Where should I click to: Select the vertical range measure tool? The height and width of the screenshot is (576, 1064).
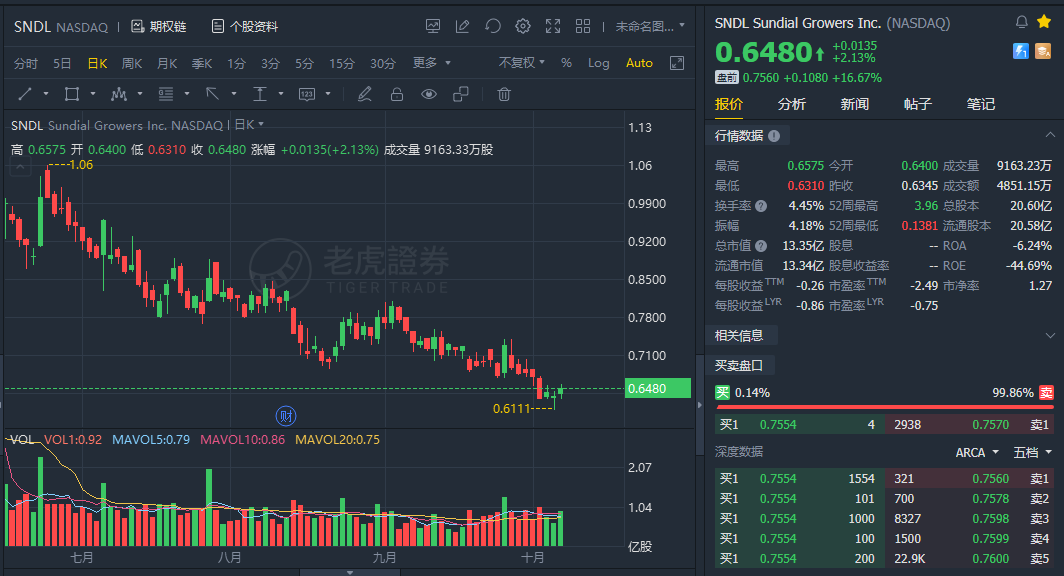[260, 94]
